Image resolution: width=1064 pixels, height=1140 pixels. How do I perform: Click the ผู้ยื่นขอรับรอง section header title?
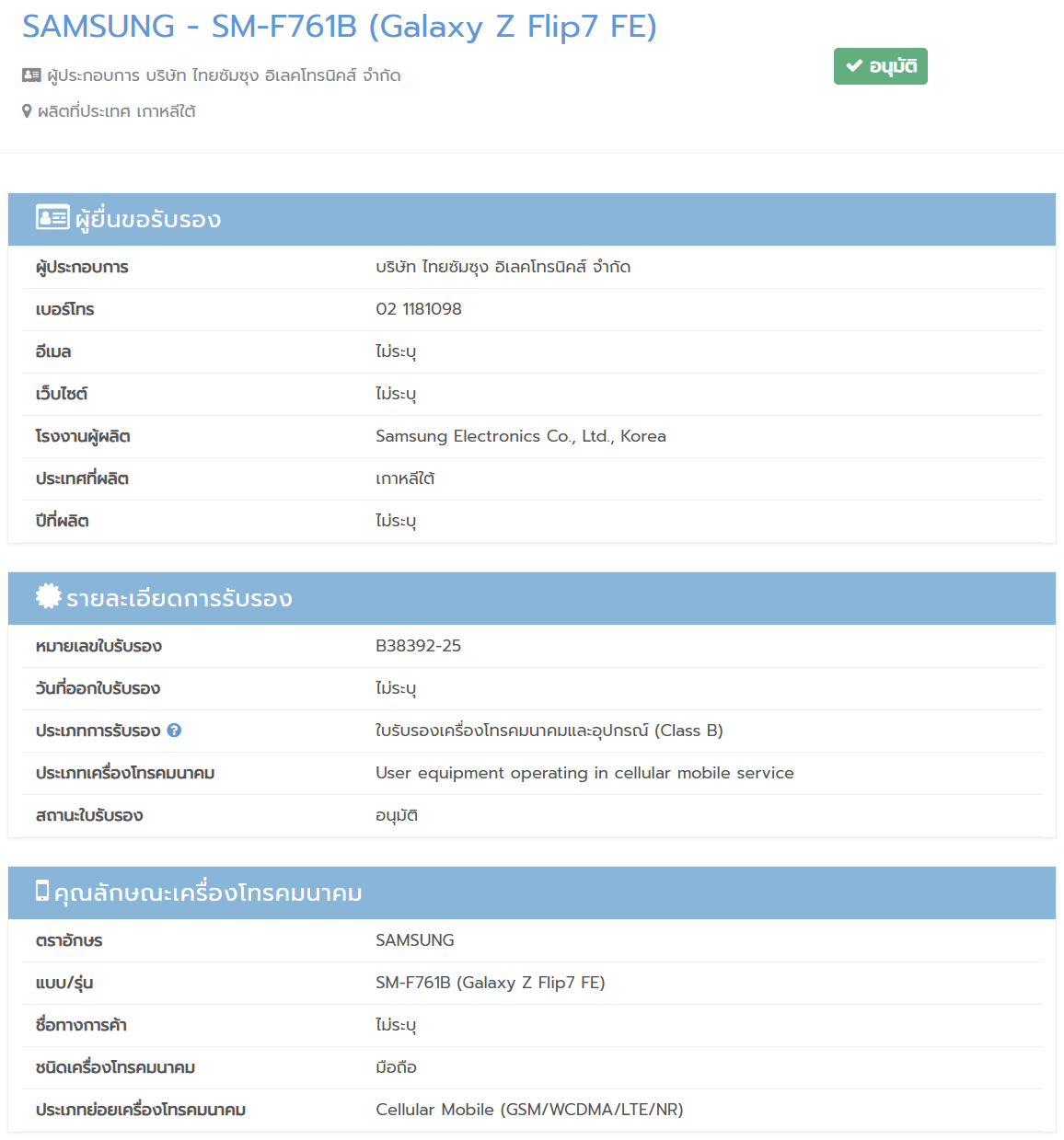click(x=148, y=220)
